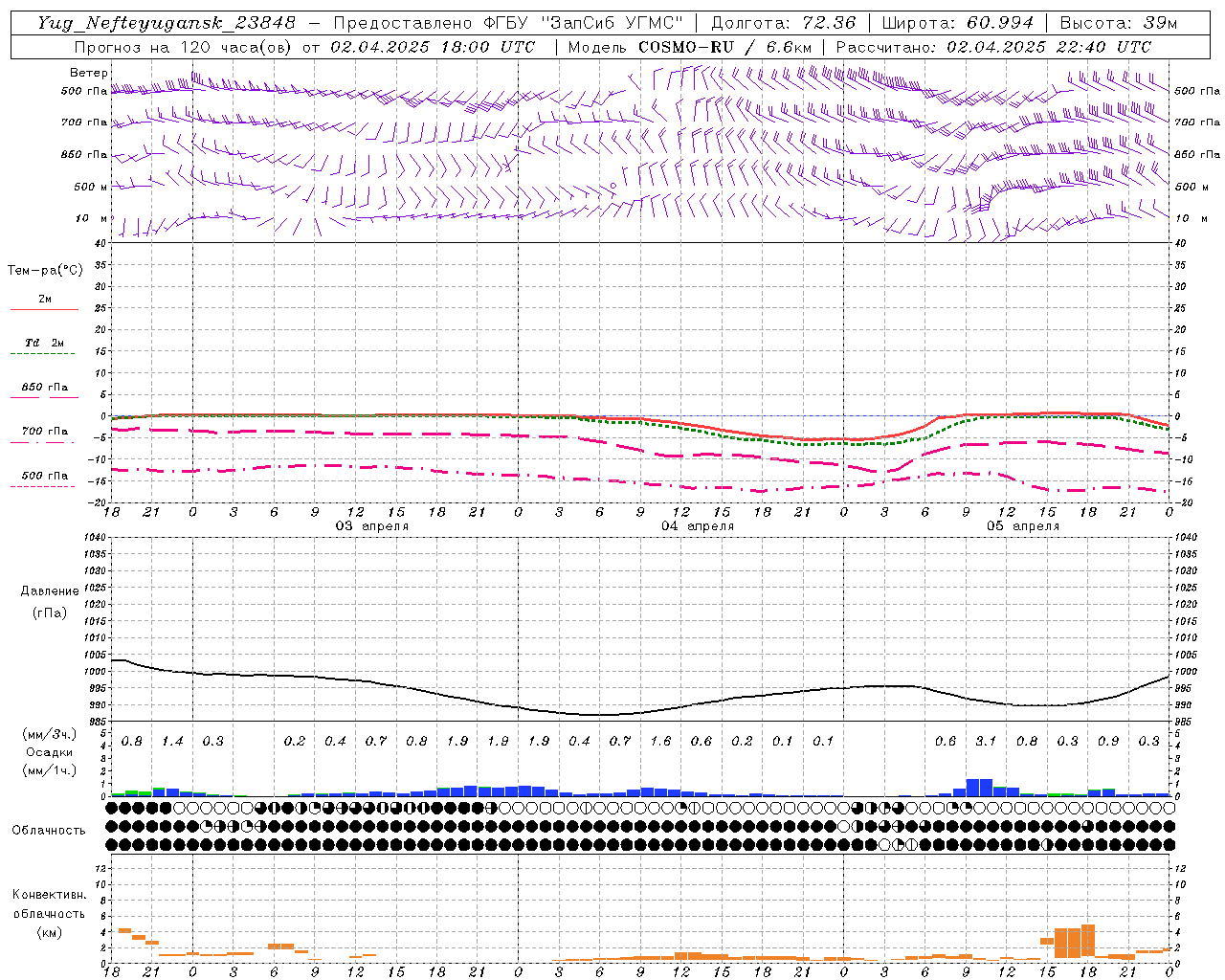Click the Осадки precipitation panel label
1225x980 pixels.
[49, 752]
